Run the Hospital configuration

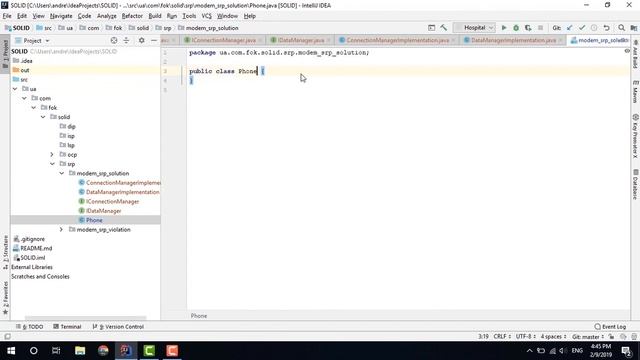(x=504, y=28)
